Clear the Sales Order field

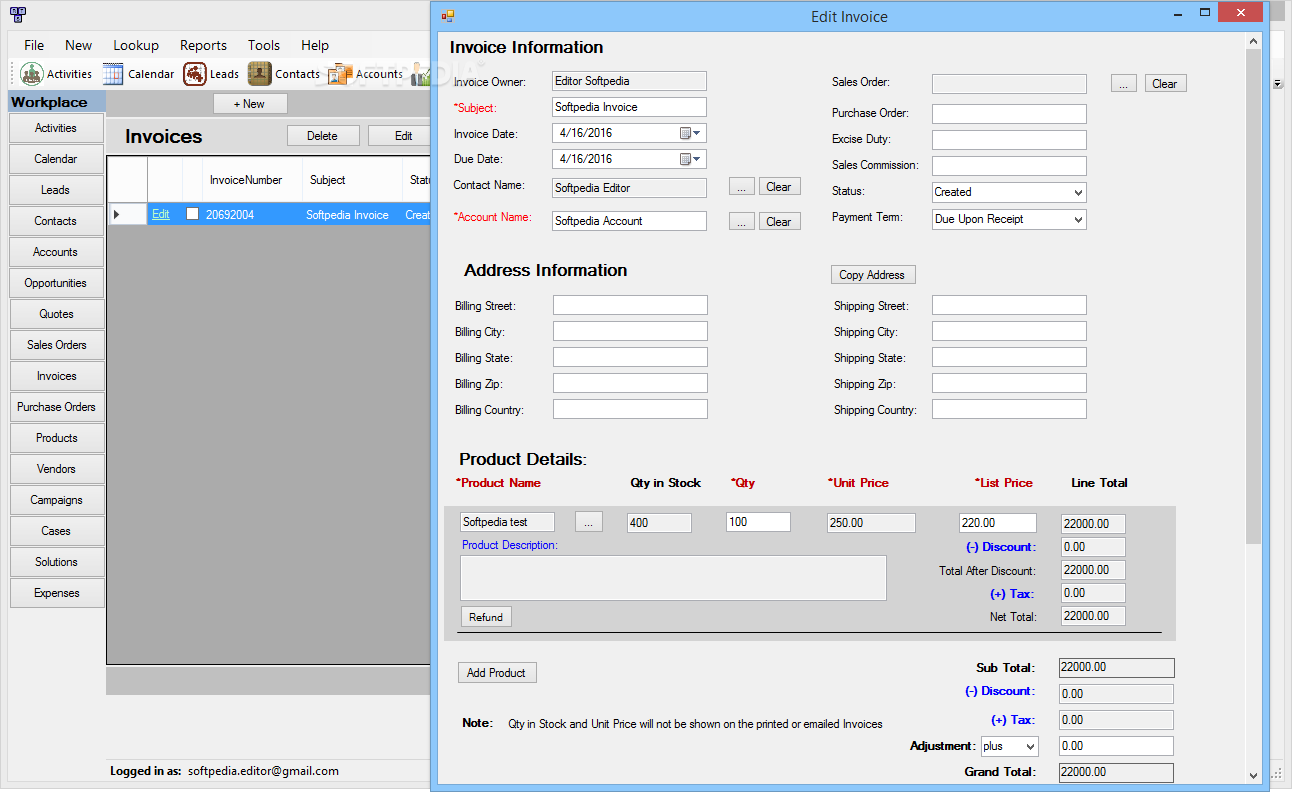point(1166,84)
